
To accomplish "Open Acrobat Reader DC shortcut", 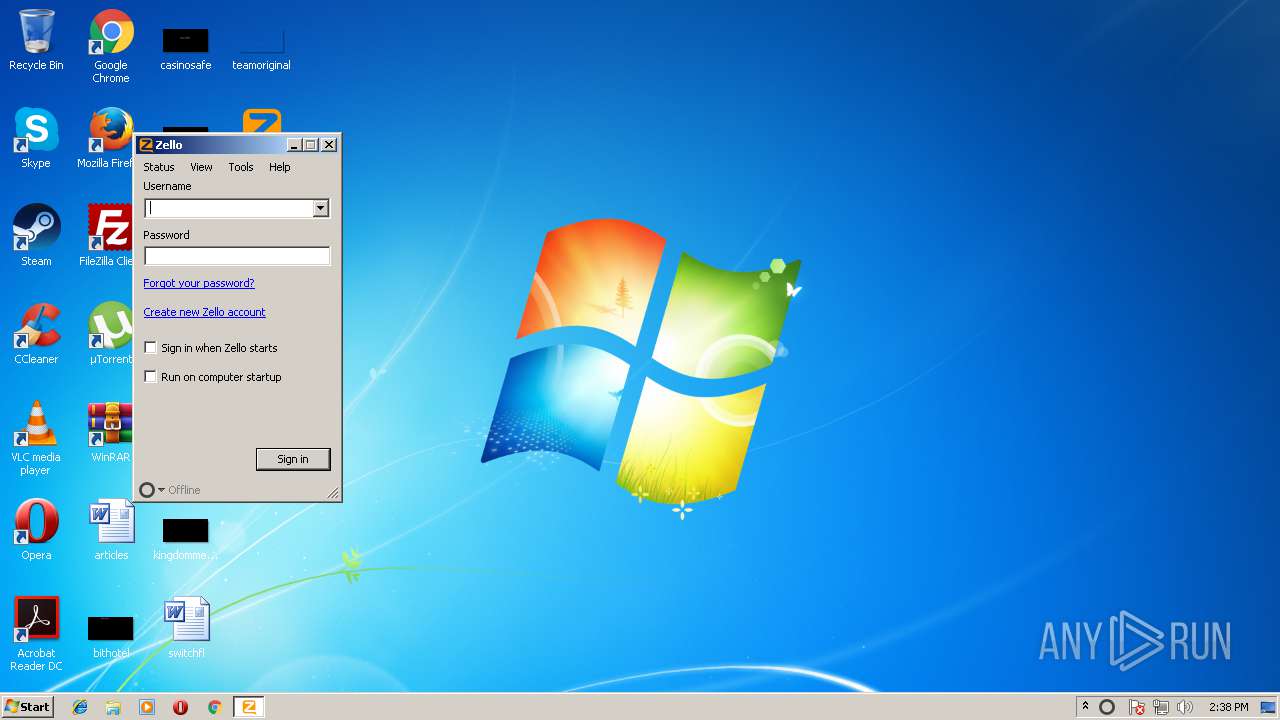I will pyautogui.click(x=36, y=634).
